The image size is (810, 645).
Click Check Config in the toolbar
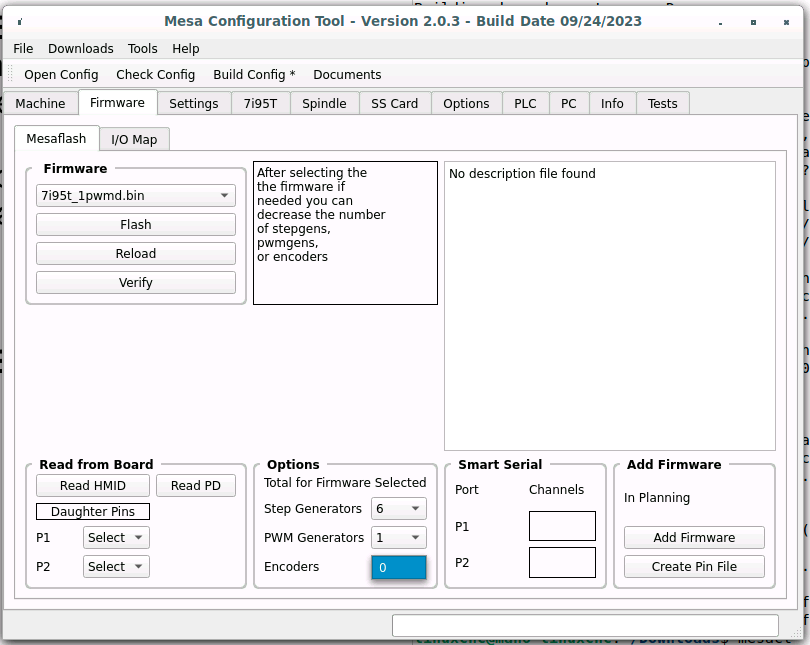click(155, 74)
